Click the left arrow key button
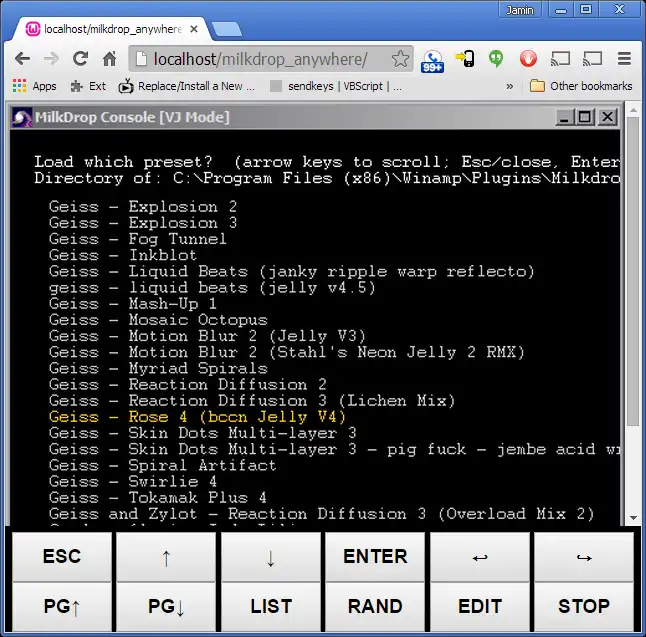The image size is (646, 637). point(480,557)
